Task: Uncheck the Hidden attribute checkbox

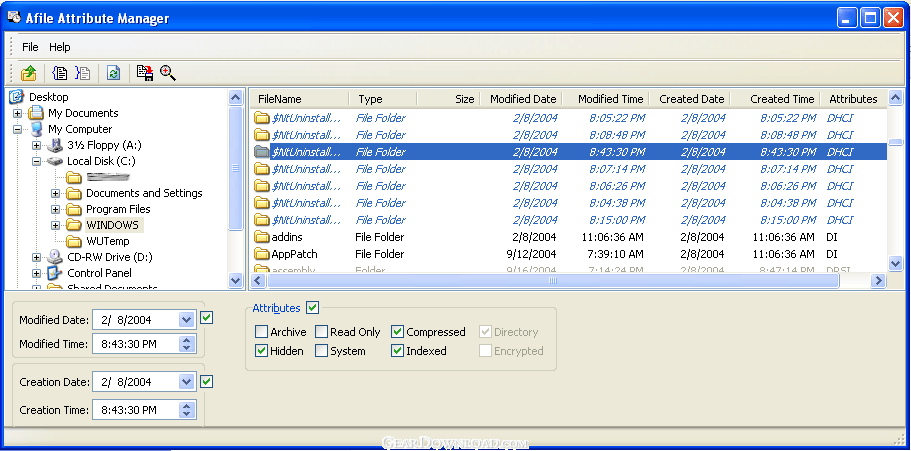Action: 262,351
